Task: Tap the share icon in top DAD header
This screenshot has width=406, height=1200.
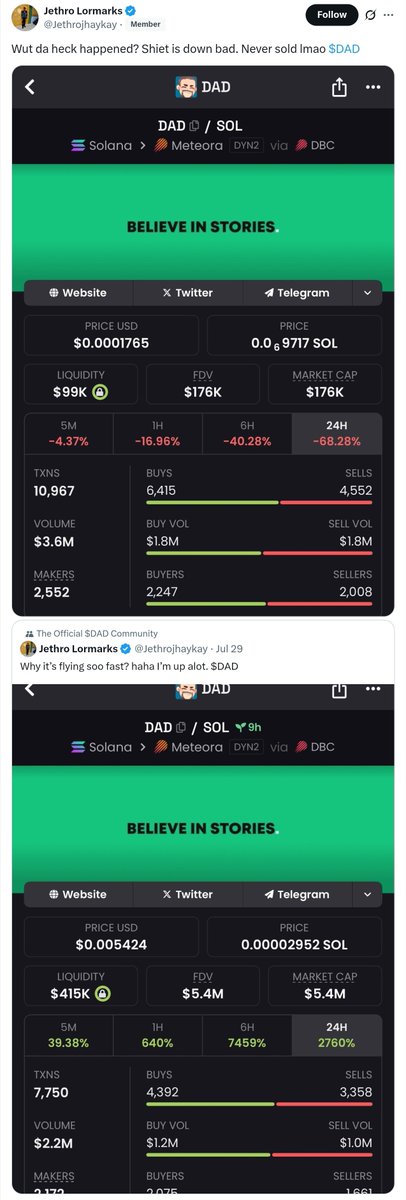Action: 338,87
